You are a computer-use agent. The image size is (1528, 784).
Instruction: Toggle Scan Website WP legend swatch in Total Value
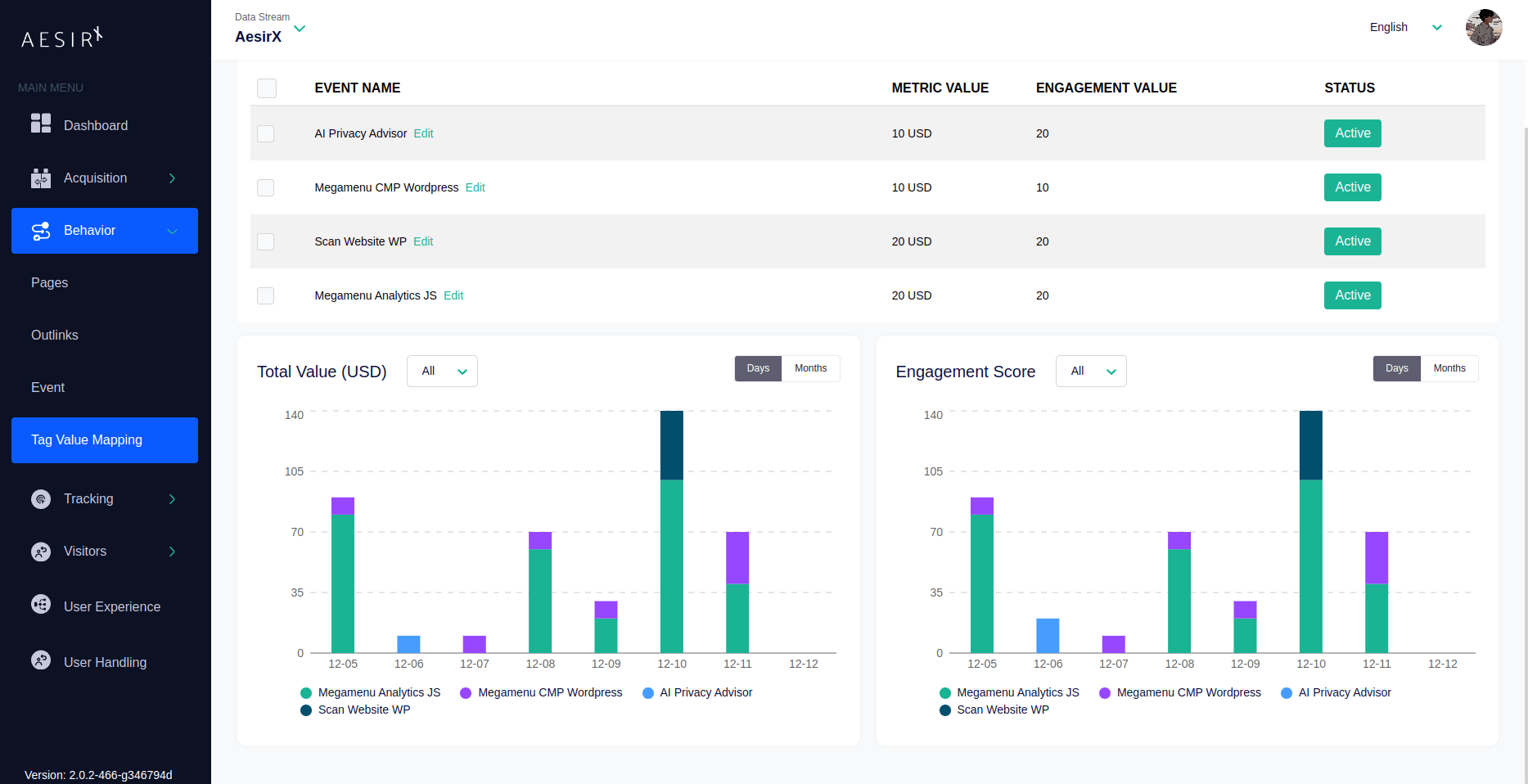306,710
